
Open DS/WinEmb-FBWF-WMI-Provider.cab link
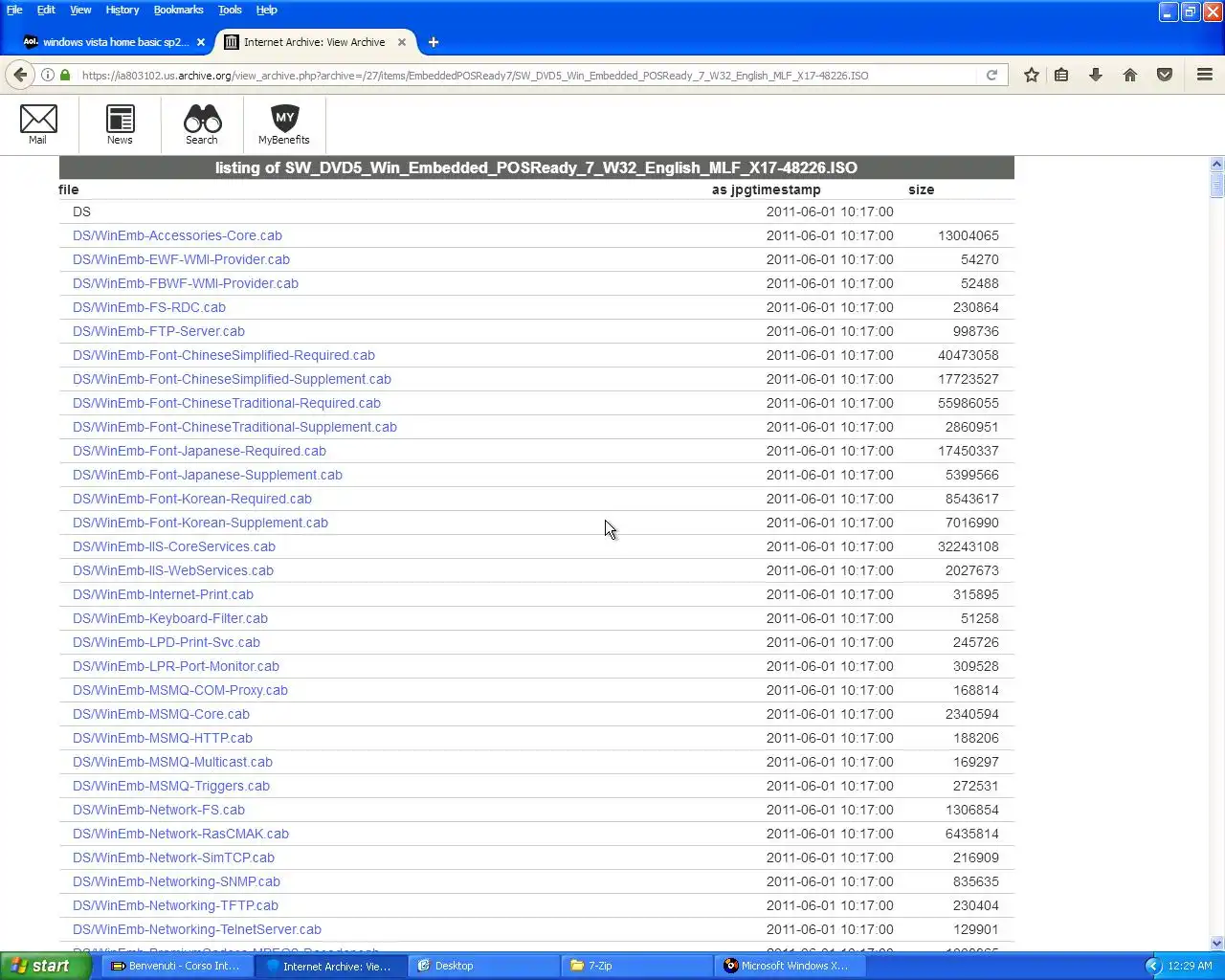pos(186,283)
